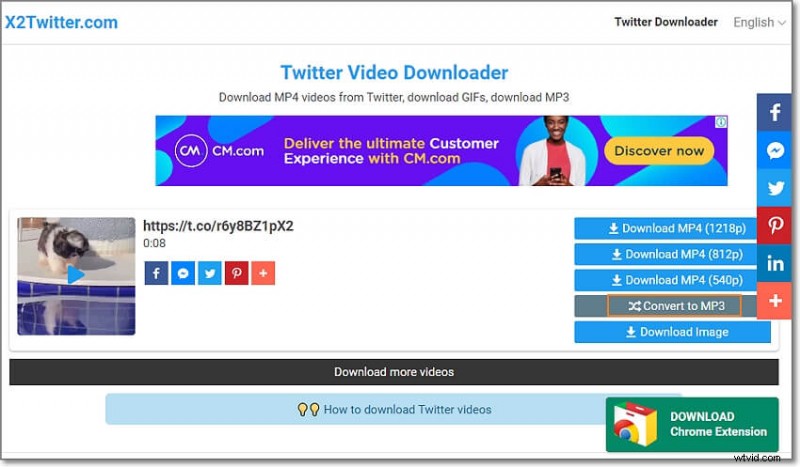This screenshot has width=800, height=467.
Task: Click the Download Chrome Extension banner
Action: pyautogui.click(x=692, y=425)
